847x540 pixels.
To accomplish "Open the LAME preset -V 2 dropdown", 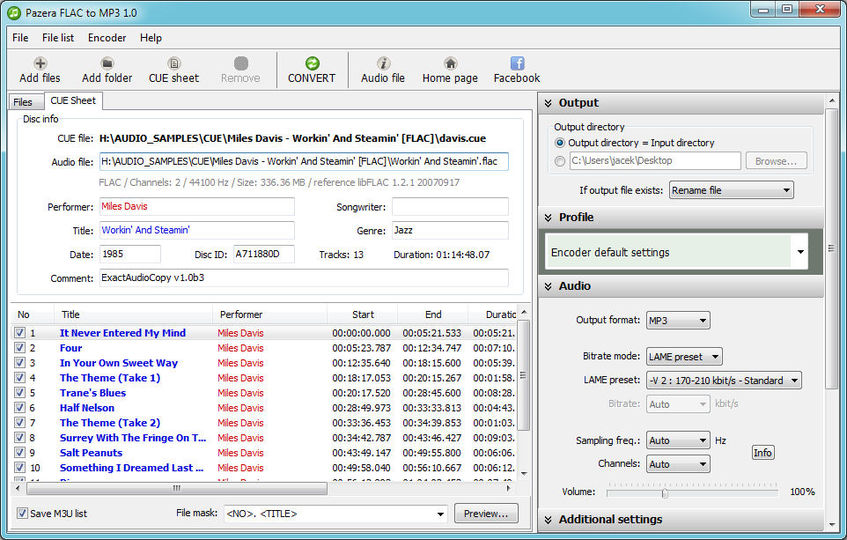I will pyautogui.click(x=724, y=380).
